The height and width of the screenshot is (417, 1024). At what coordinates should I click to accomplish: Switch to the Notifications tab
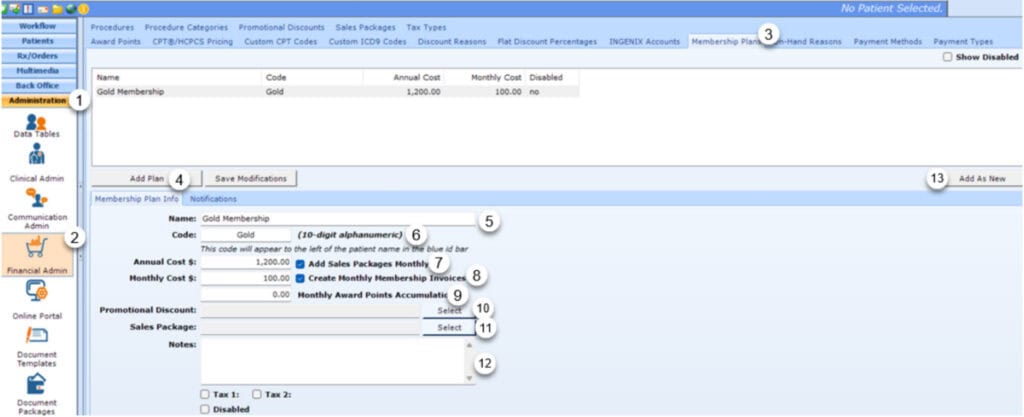coord(213,199)
